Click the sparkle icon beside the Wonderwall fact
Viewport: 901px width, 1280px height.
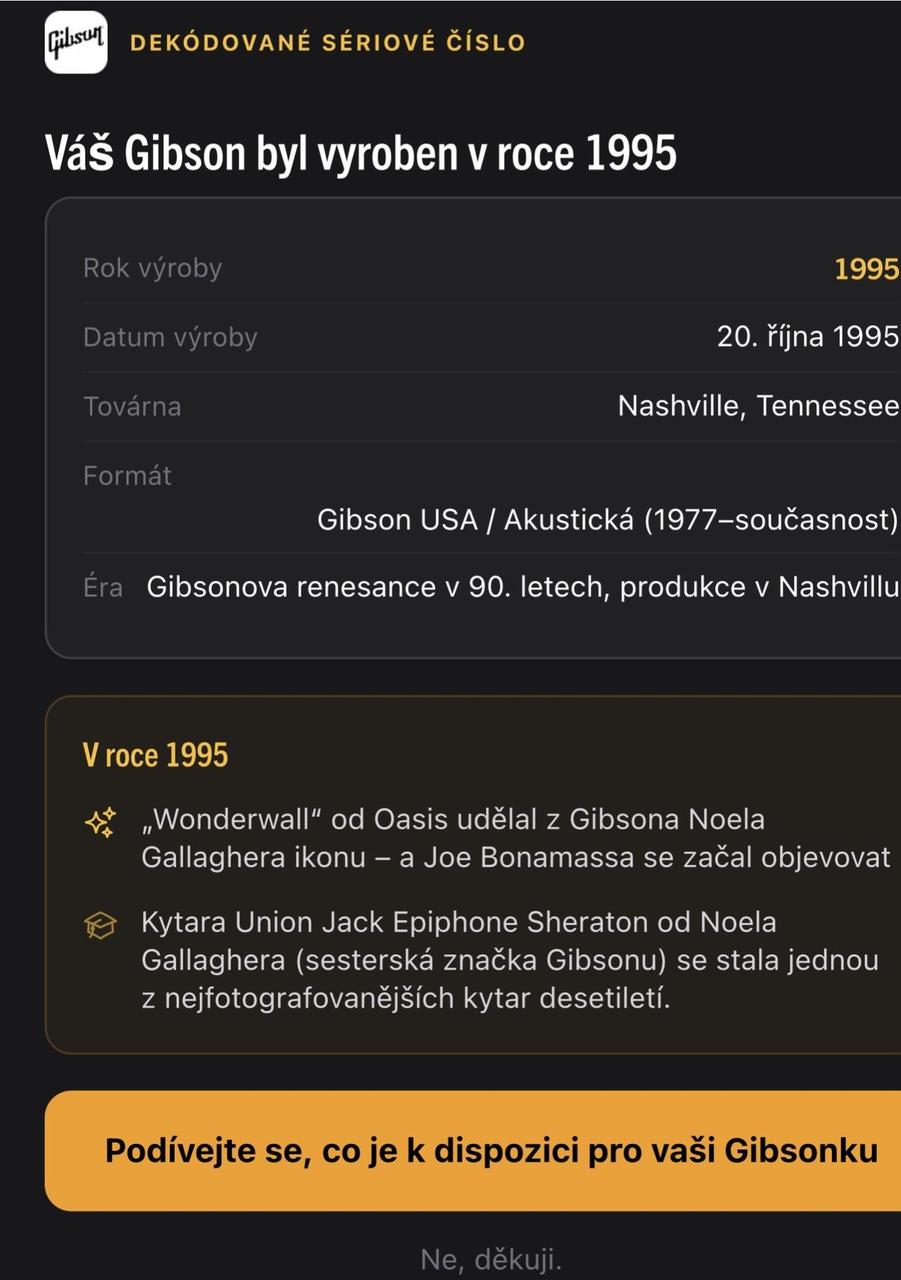(100, 822)
